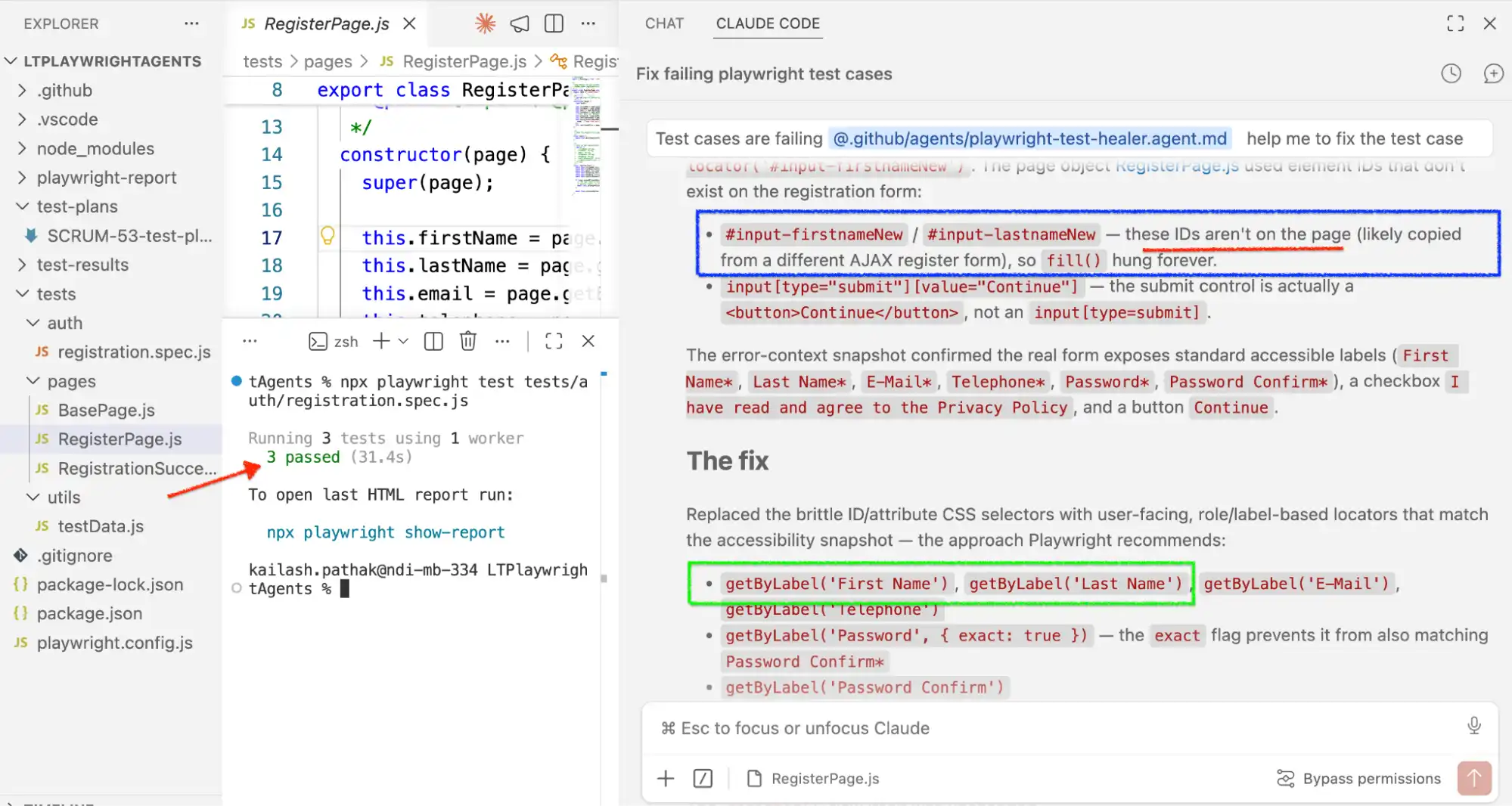Toggle fullscreen for the Claude Code panel
The image size is (1512, 806).
coord(1455,23)
